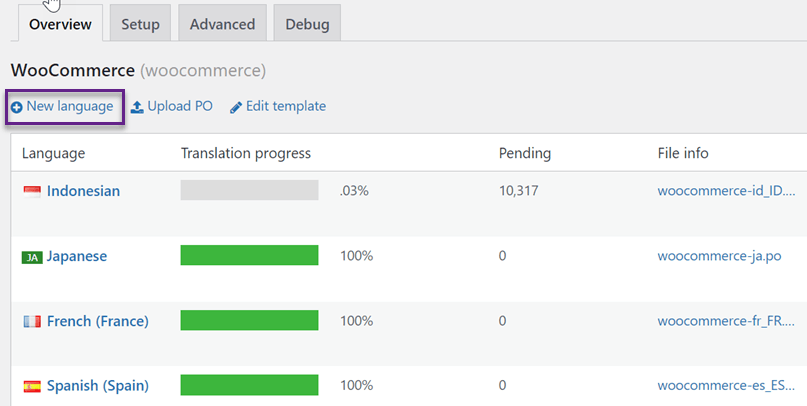
Task: Click the Indonesian translation progress bar
Action: pos(250,190)
